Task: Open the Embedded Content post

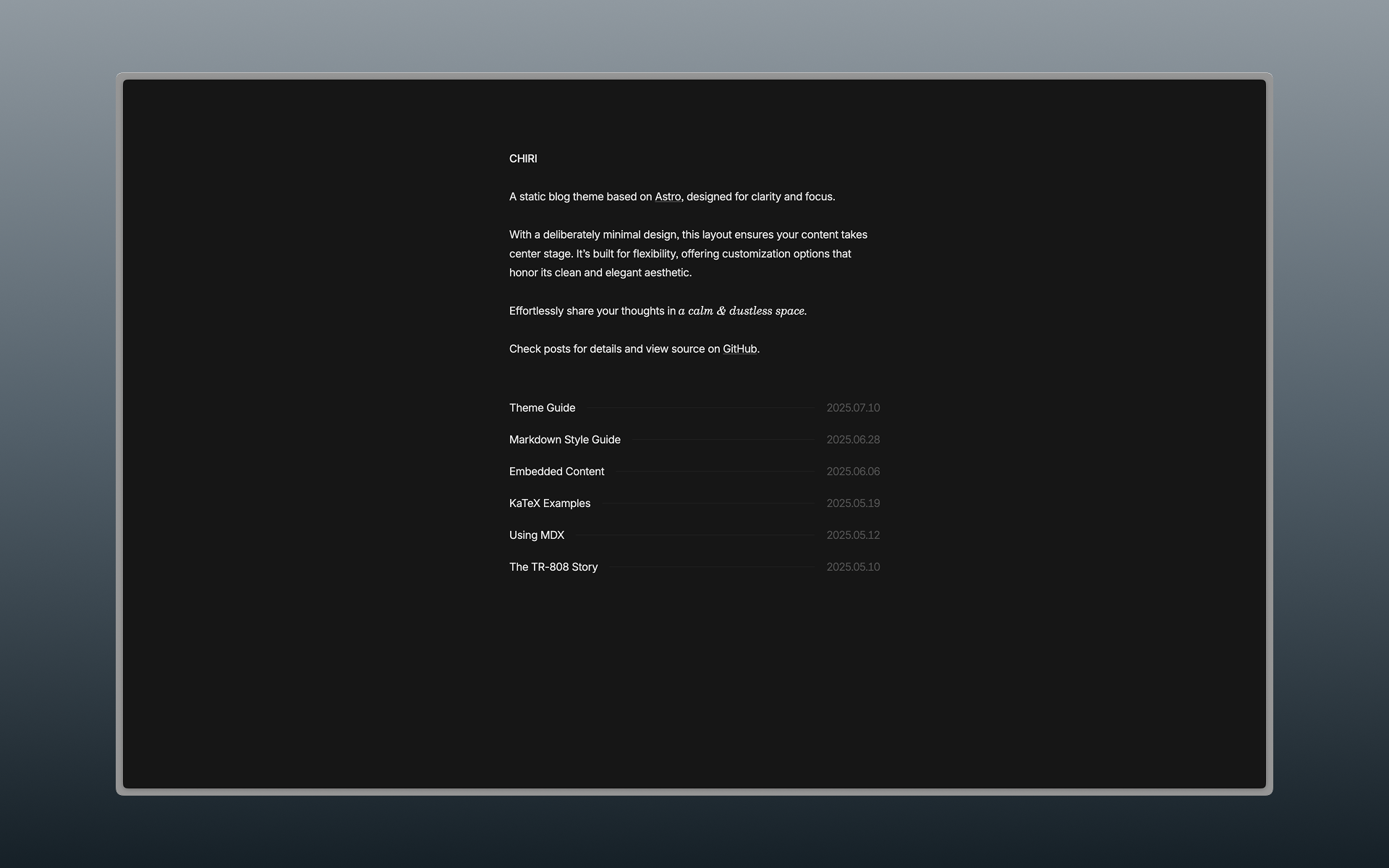Action: [556, 471]
